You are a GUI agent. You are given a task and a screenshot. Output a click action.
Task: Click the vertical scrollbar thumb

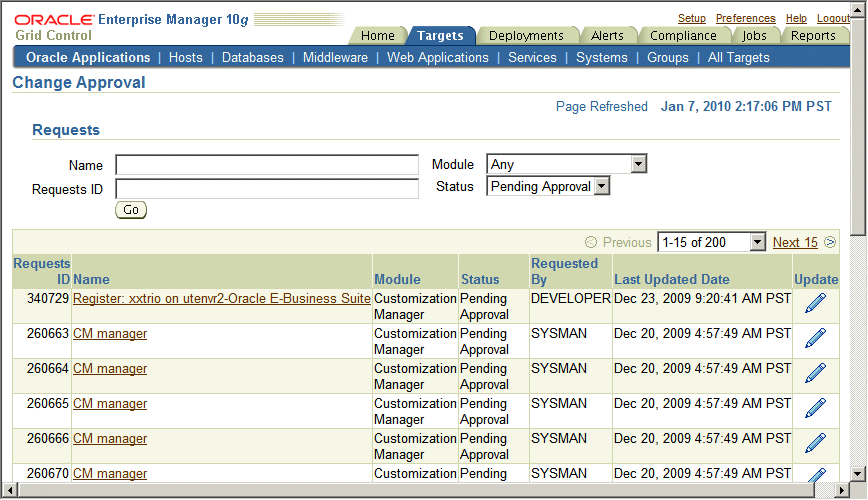click(x=857, y=127)
